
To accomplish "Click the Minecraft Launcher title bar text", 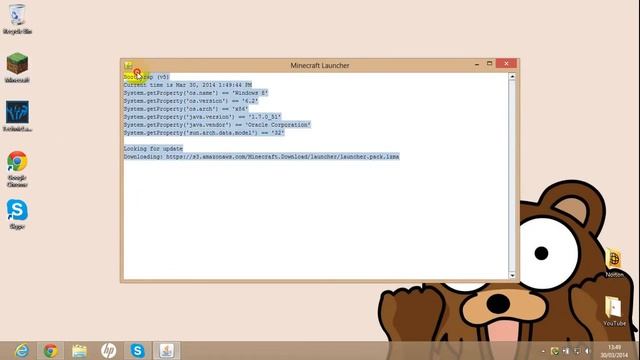I will point(320,65).
